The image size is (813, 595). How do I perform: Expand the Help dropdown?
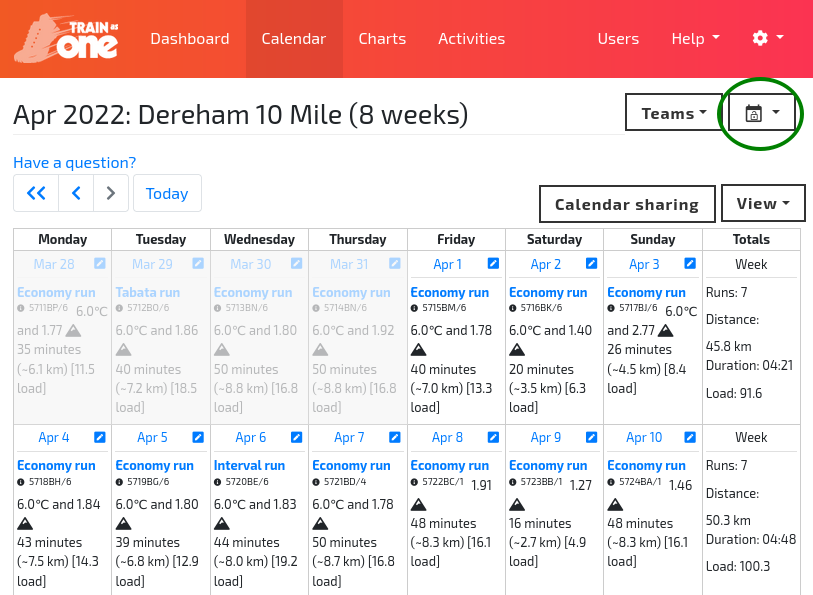click(x=695, y=38)
